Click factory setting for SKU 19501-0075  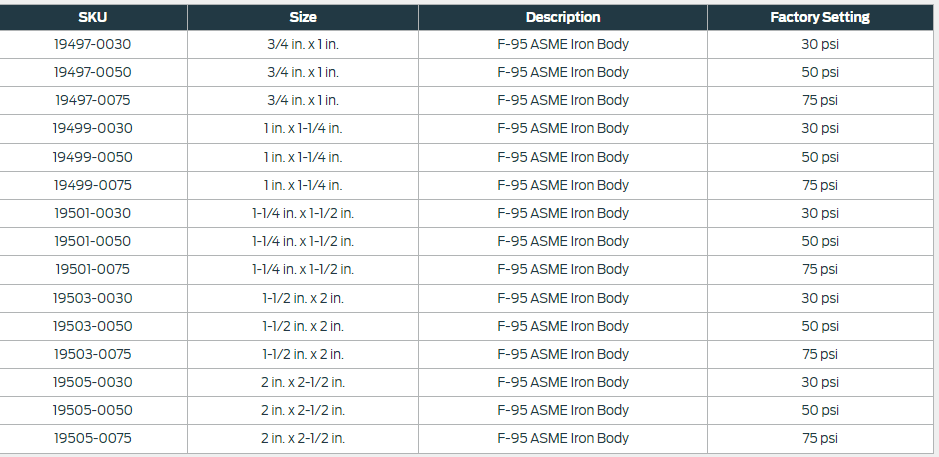tap(820, 270)
